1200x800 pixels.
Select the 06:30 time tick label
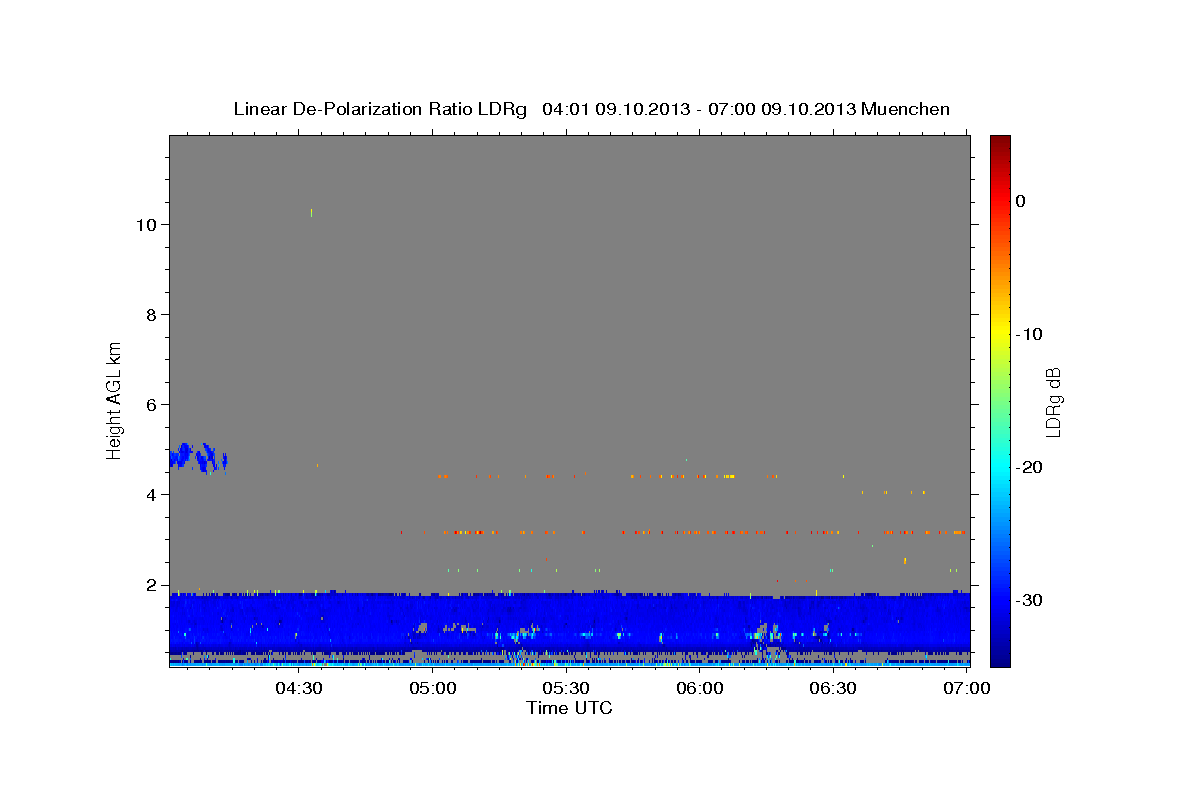coord(832,688)
